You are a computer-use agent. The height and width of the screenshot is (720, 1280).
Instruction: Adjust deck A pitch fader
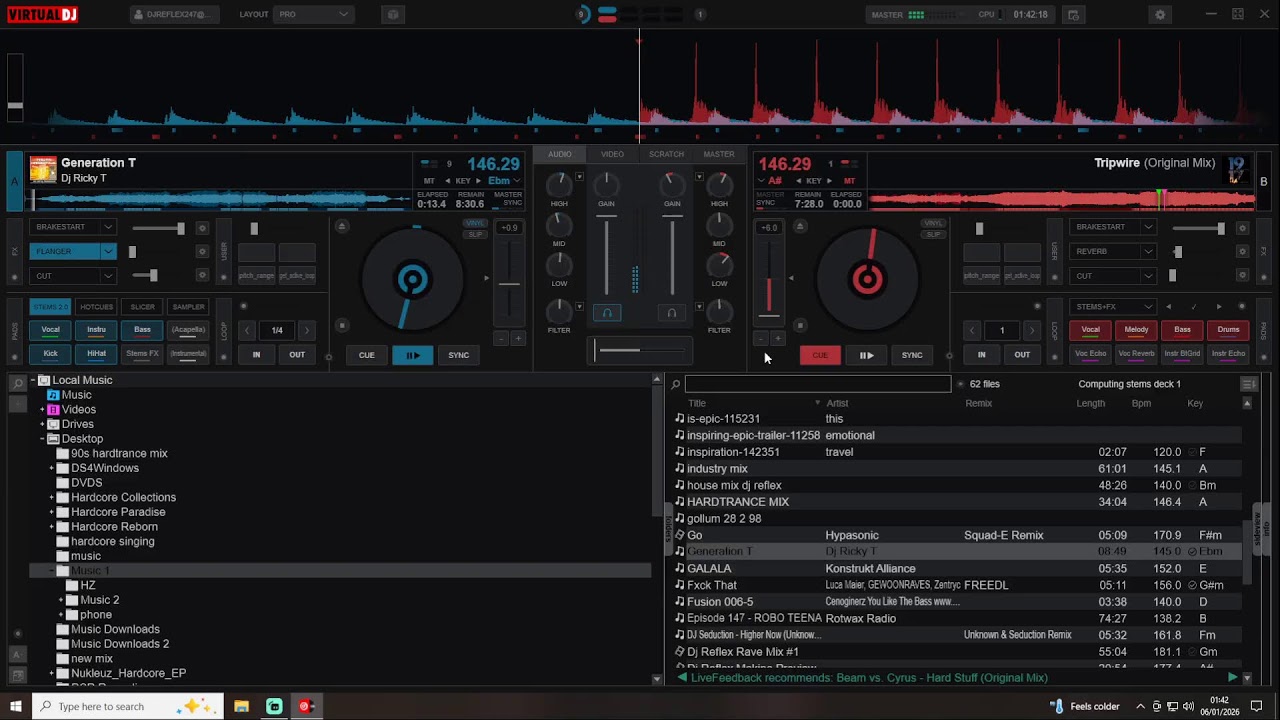[x=509, y=284]
